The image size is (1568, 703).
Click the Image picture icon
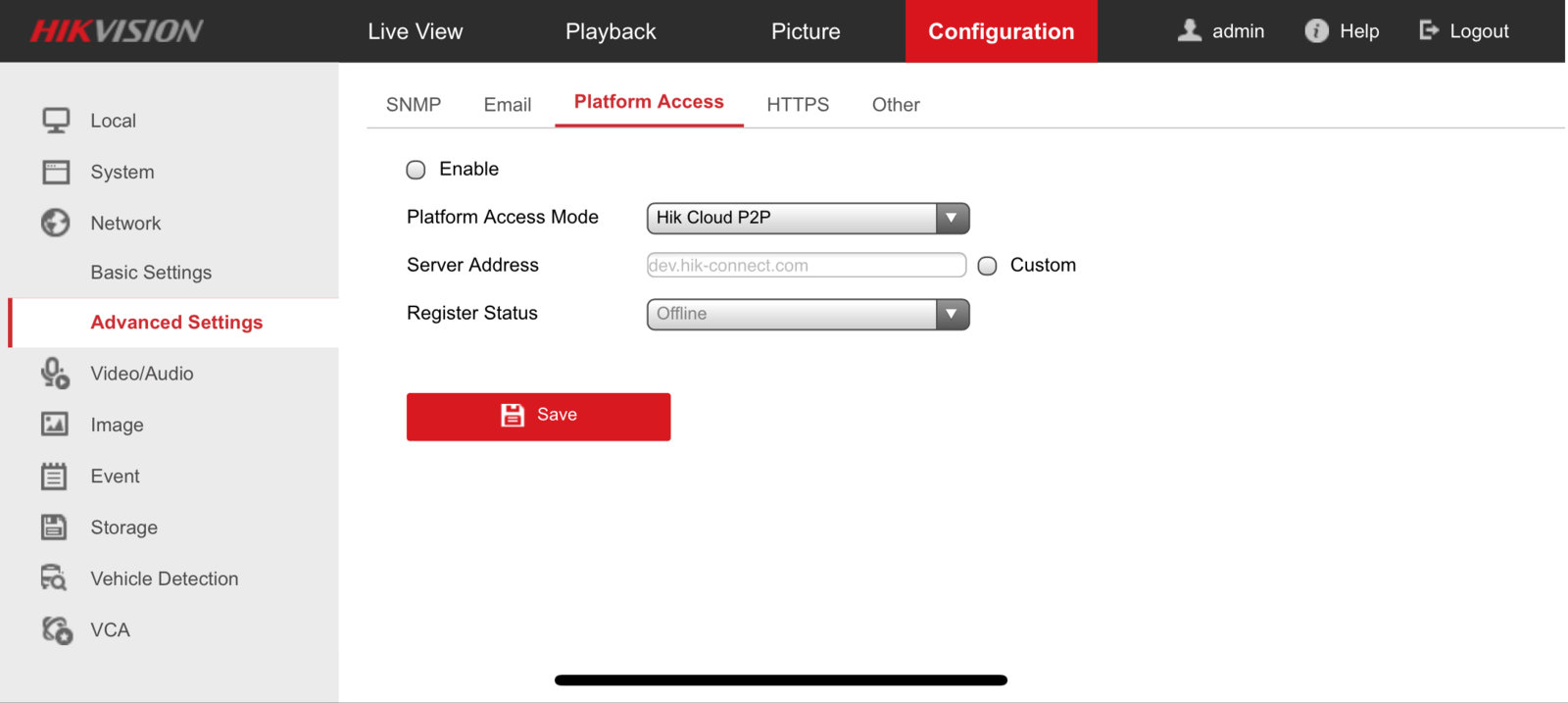pos(55,425)
